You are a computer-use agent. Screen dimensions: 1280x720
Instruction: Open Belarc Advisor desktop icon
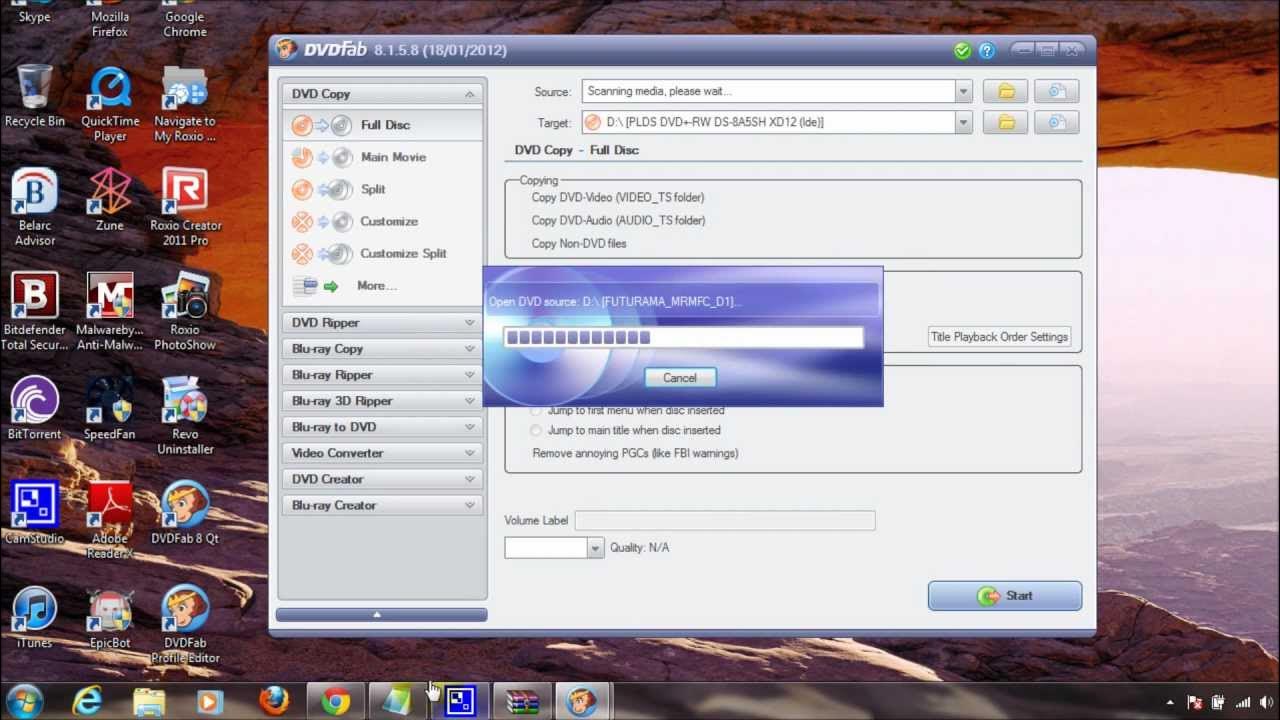coord(35,207)
